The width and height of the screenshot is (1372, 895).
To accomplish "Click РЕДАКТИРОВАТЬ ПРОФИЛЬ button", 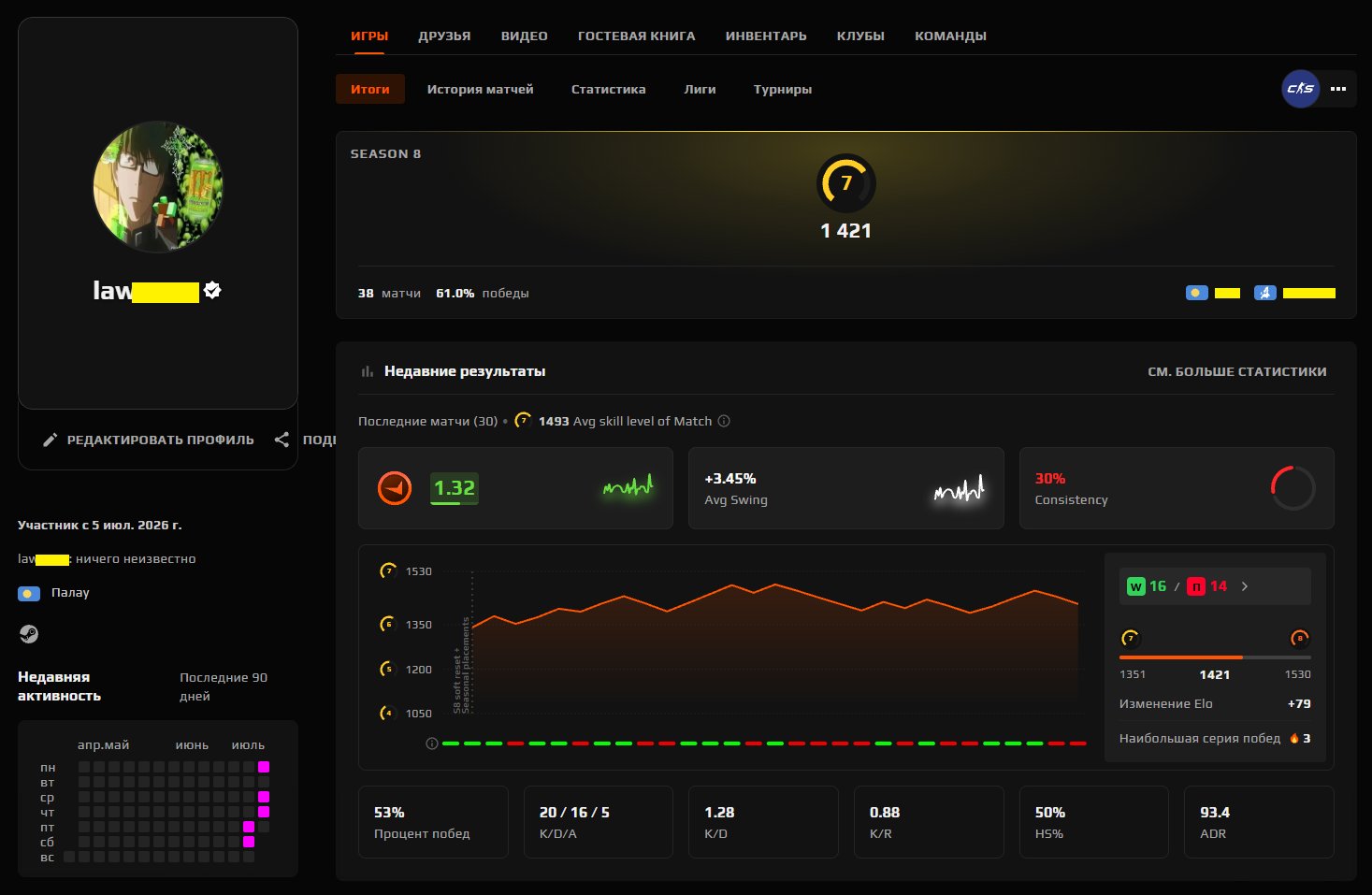I will pyautogui.click(x=149, y=440).
